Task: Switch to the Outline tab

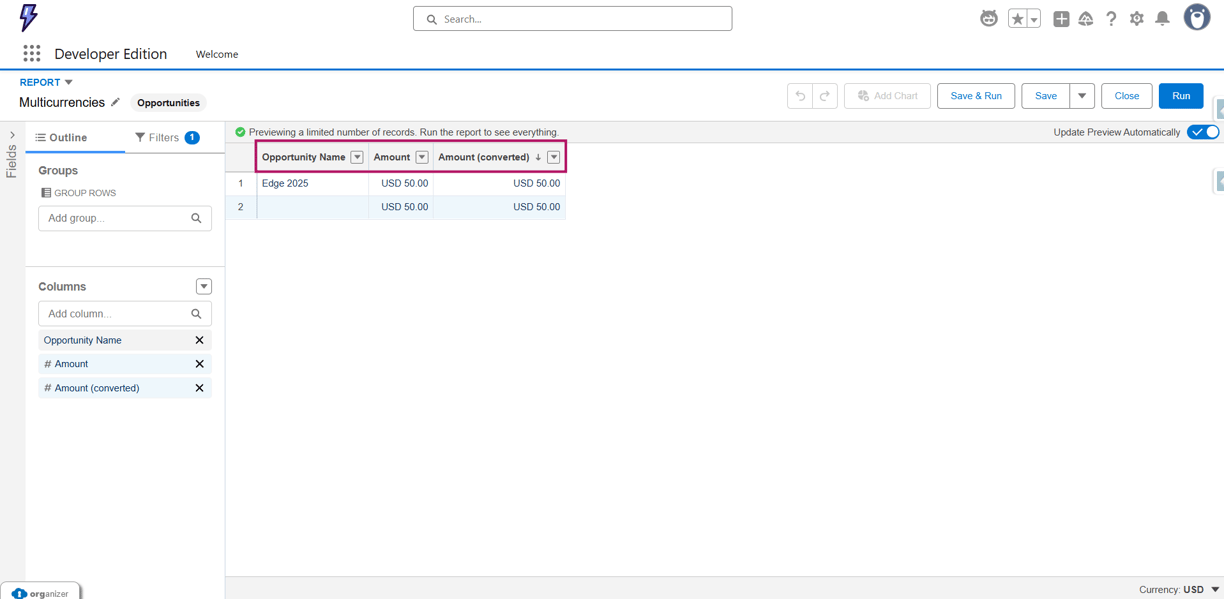Action: click(62, 137)
